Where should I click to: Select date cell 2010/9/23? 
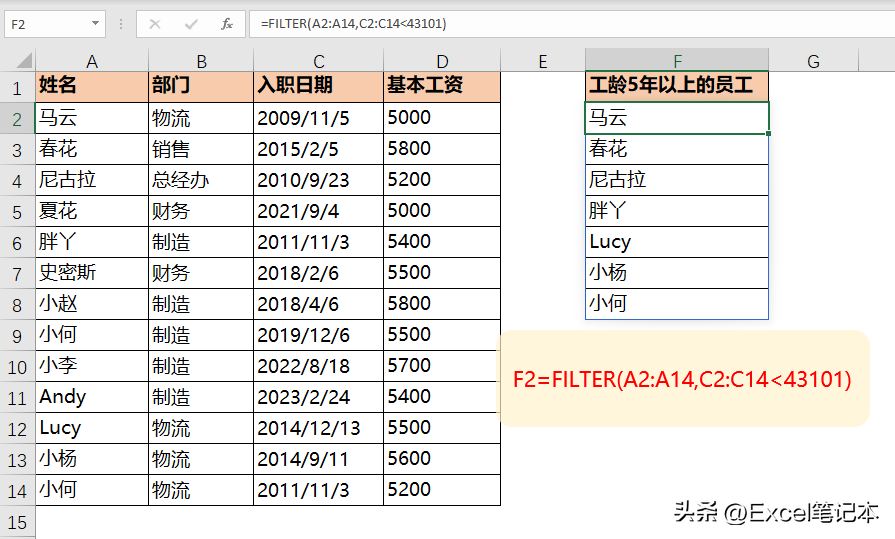(x=319, y=180)
